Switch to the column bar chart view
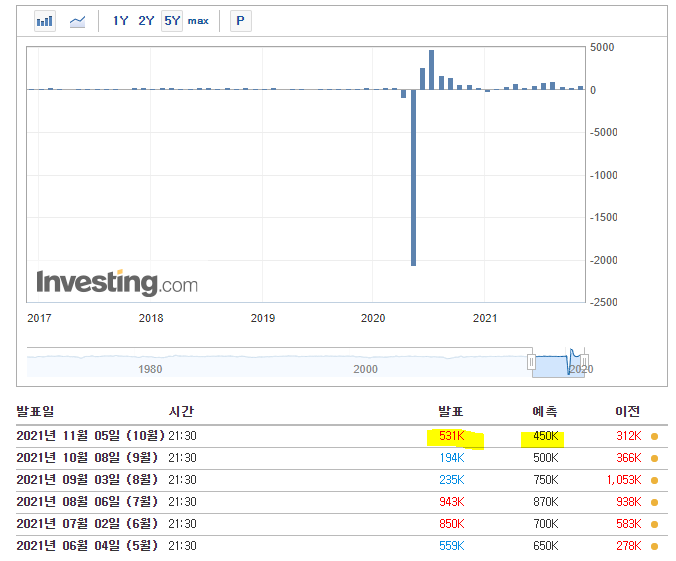 45,21
